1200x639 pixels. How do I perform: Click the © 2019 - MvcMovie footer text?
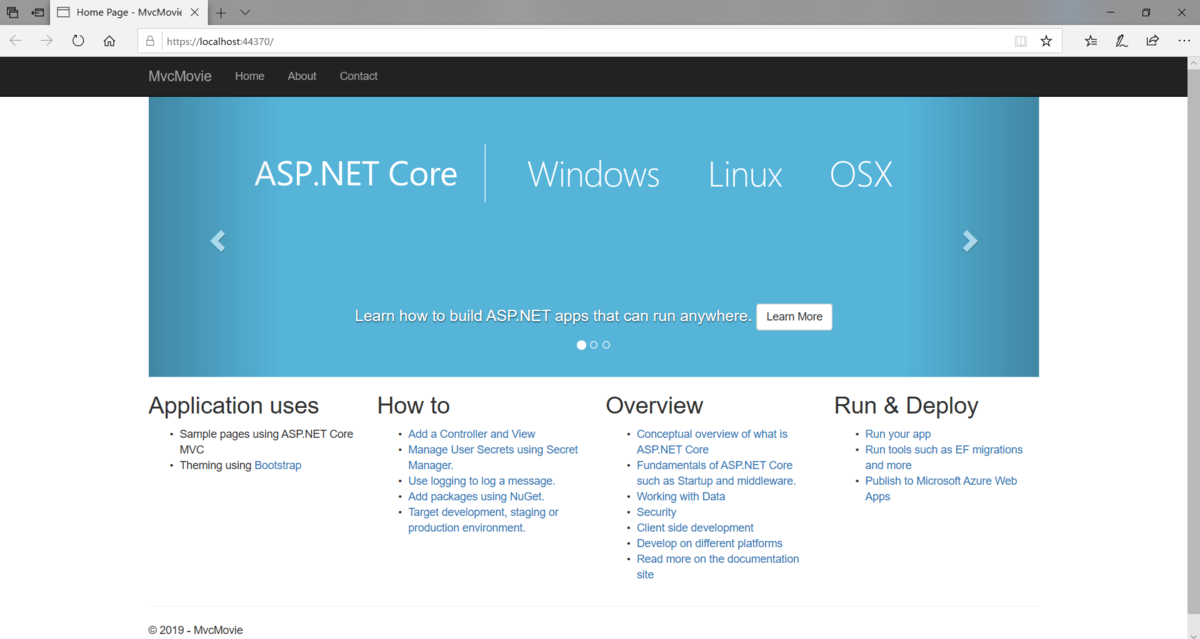point(195,630)
